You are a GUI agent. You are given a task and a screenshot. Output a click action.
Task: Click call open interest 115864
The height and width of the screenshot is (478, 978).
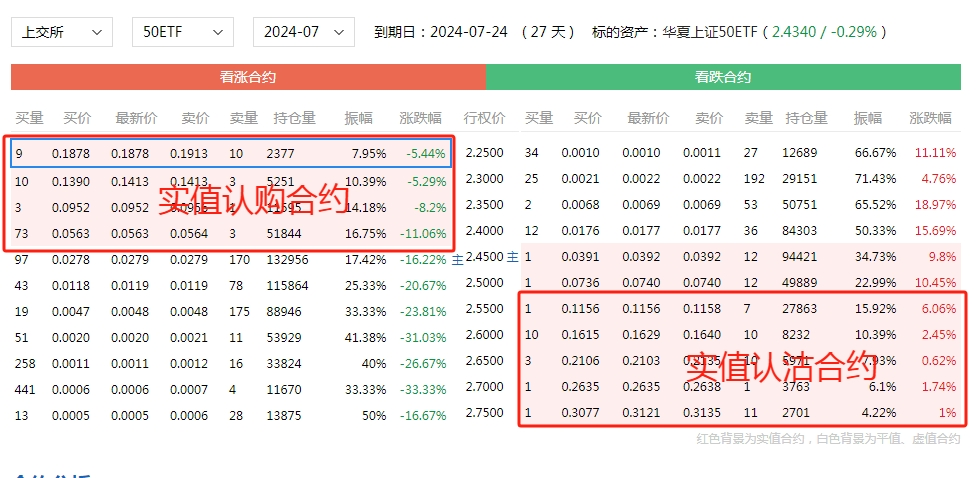pyautogui.click(x=287, y=286)
